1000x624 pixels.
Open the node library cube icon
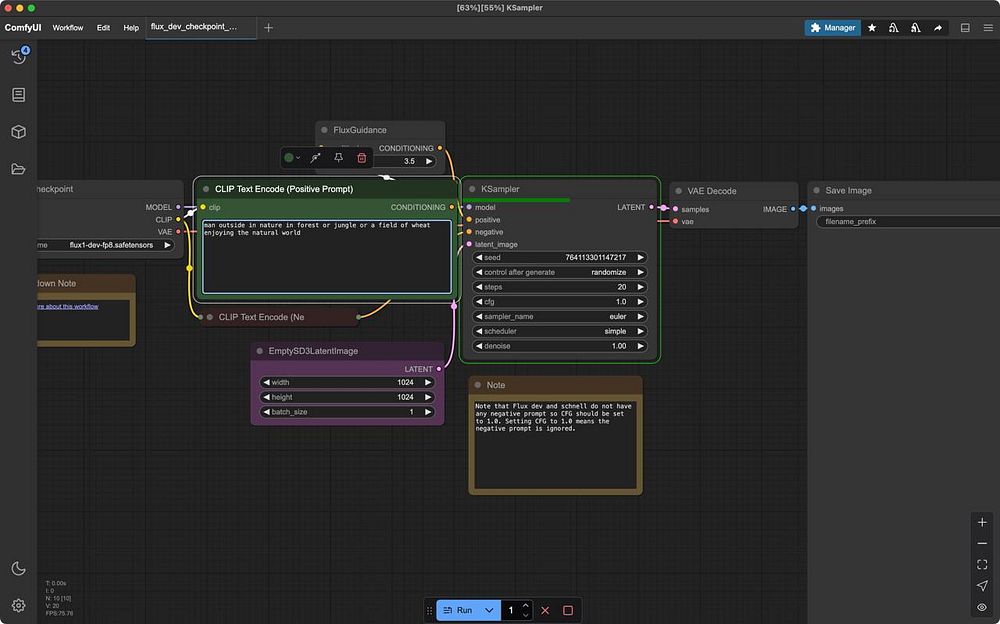click(x=18, y=132)
